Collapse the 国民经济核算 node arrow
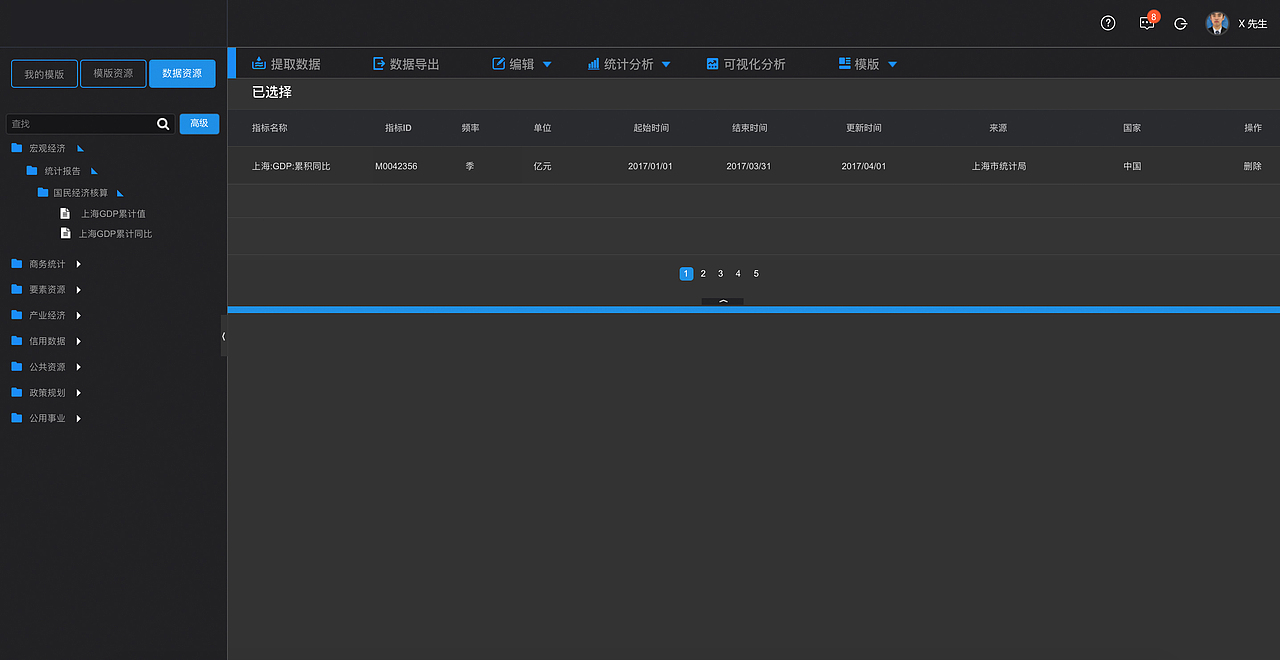The image size is (1280, 660). tap(121, 193)
